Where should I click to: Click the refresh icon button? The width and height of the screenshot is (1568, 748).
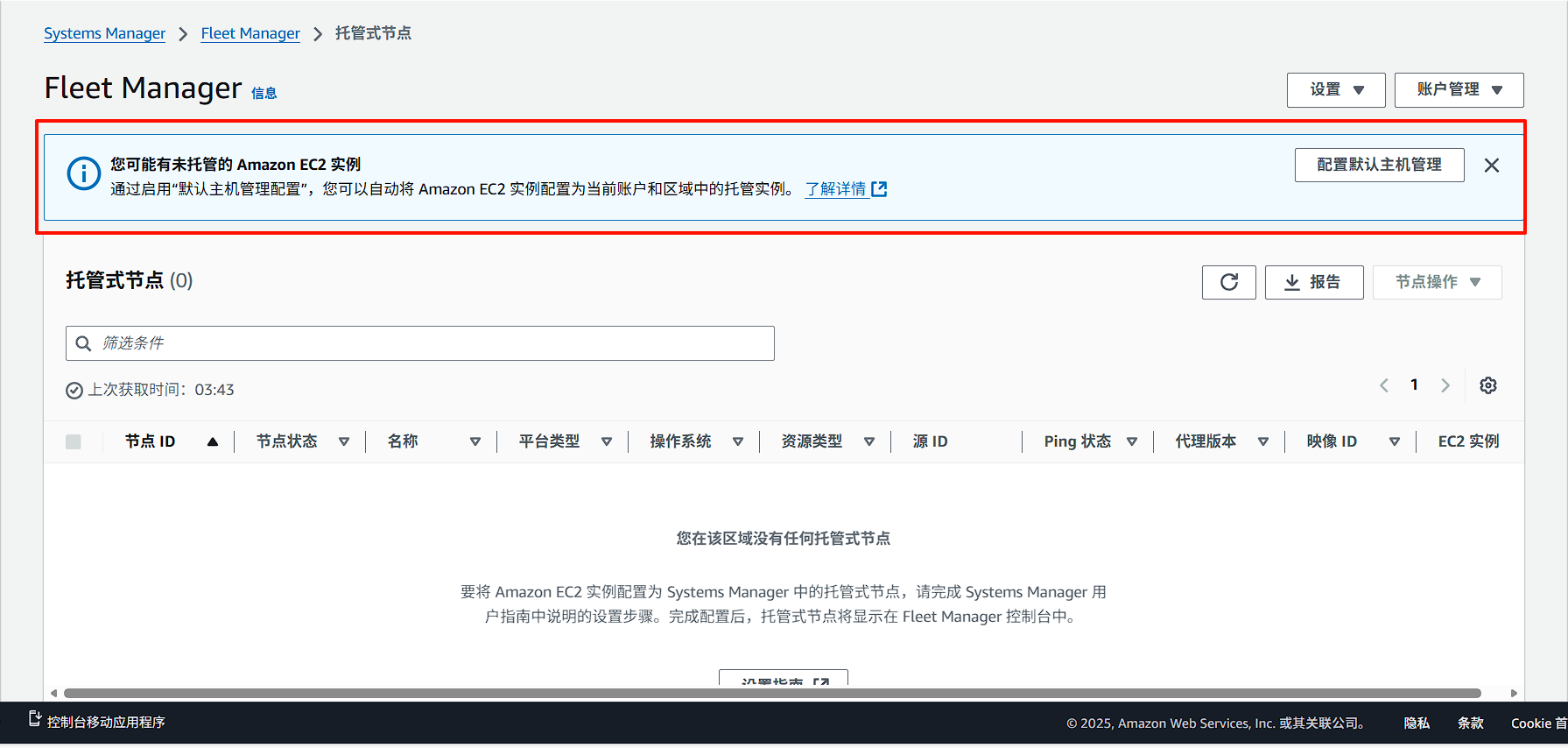(1228, 282)
